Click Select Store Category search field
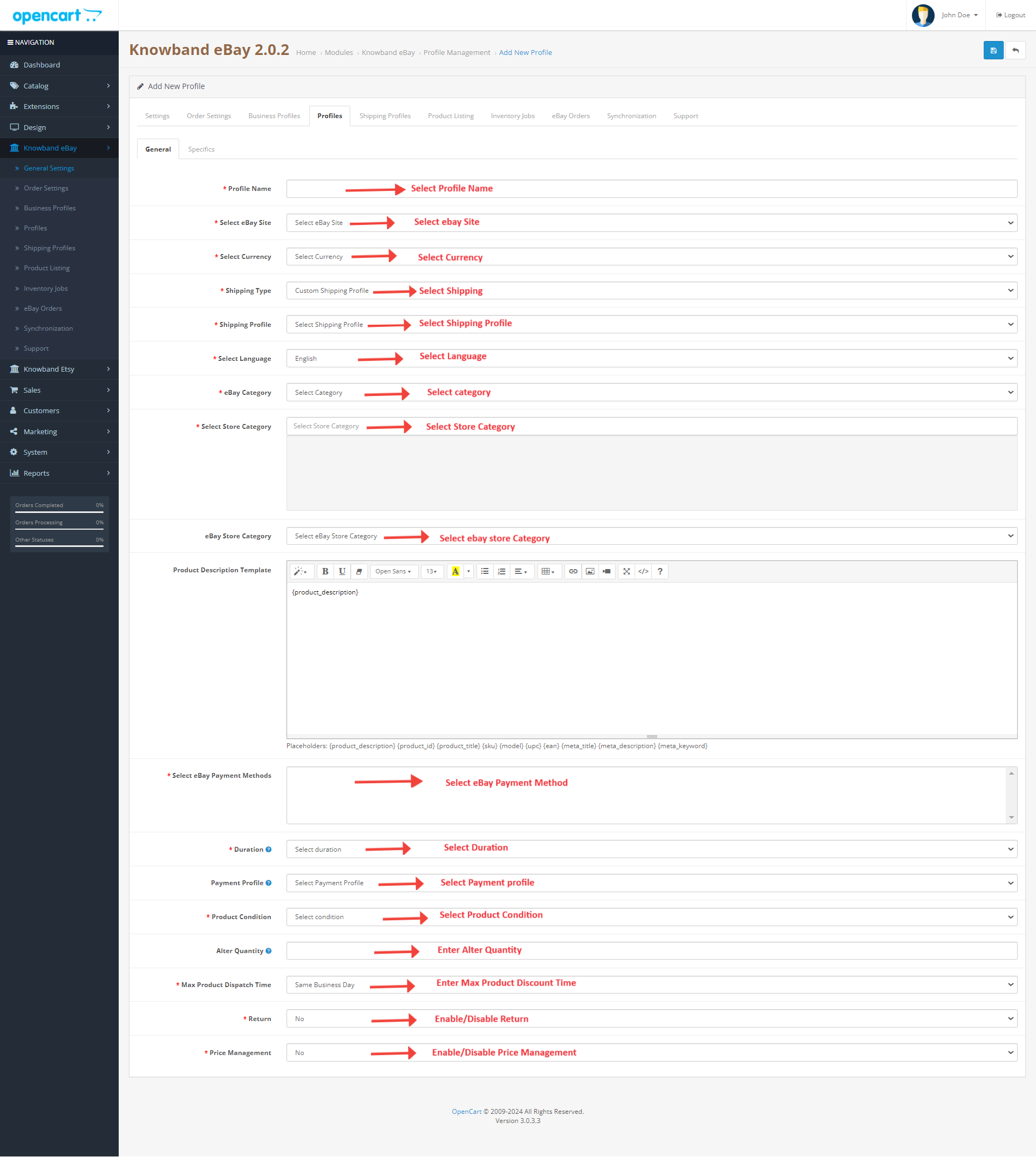 [x=651, y=427]
